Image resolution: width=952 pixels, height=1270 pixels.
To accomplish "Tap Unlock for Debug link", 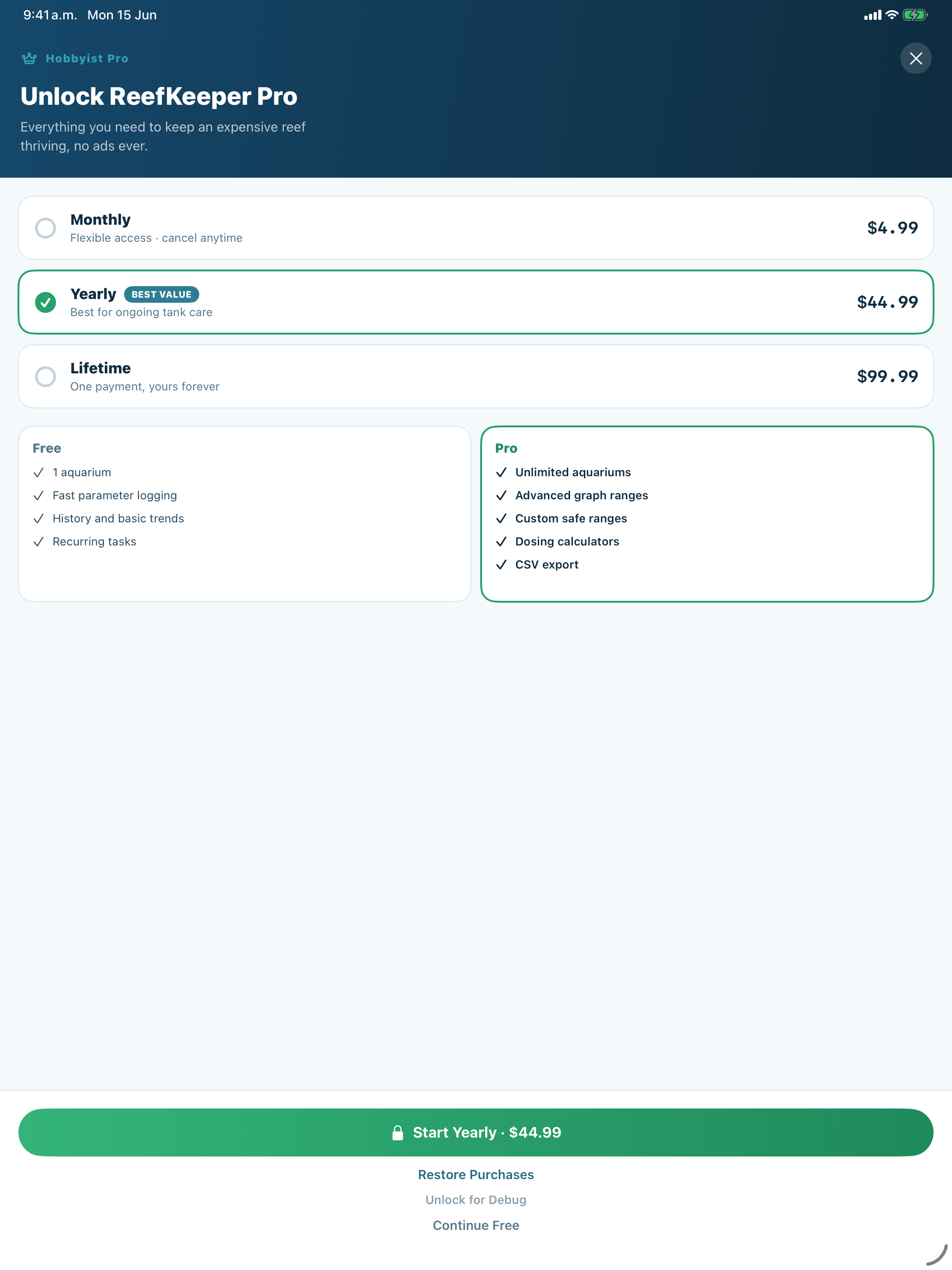I will [x=476, y=1200].
